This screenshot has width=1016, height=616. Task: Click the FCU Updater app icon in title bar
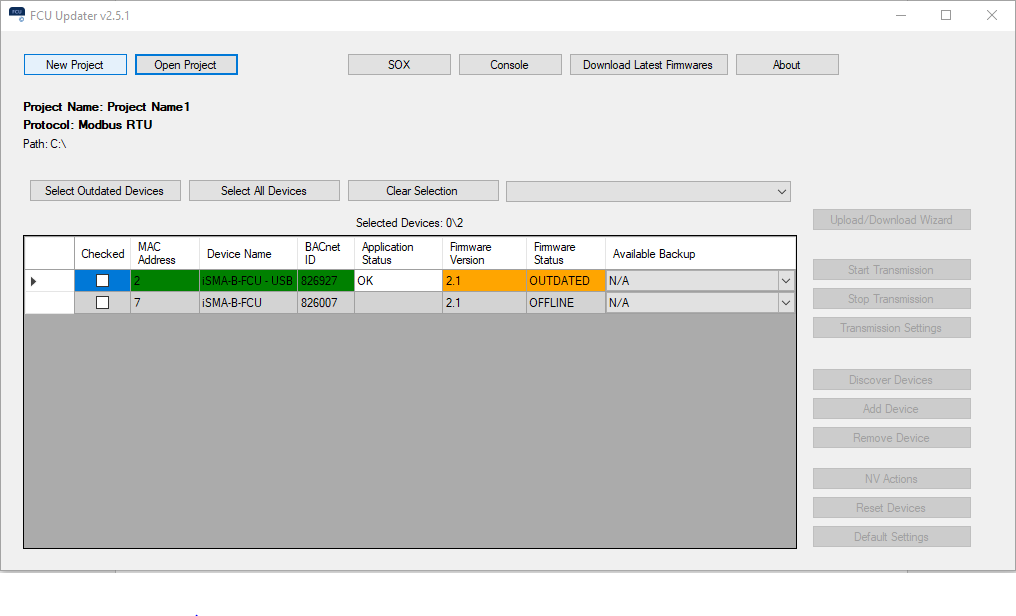tap(16, 15)
